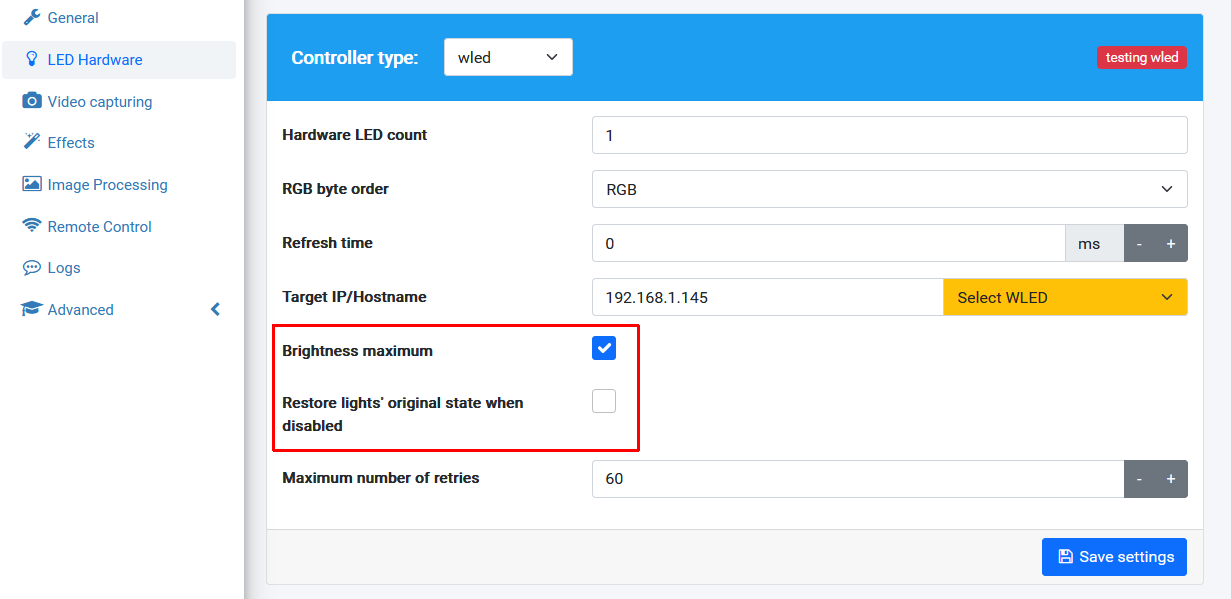This screenshot has height=599, width=1231.
Task: Click the Controller type heading text
Action: (x=355, y=58)
